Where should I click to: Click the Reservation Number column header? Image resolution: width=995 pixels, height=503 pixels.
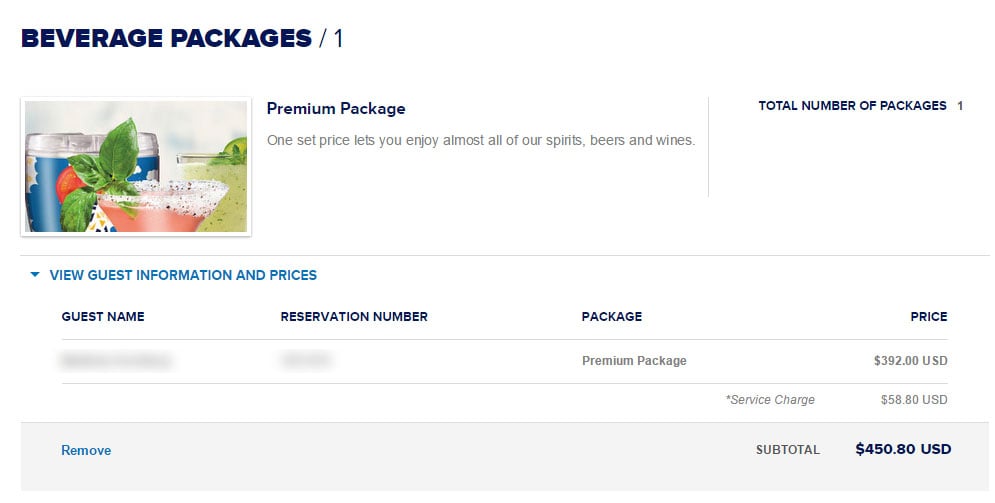coord(354,317)
